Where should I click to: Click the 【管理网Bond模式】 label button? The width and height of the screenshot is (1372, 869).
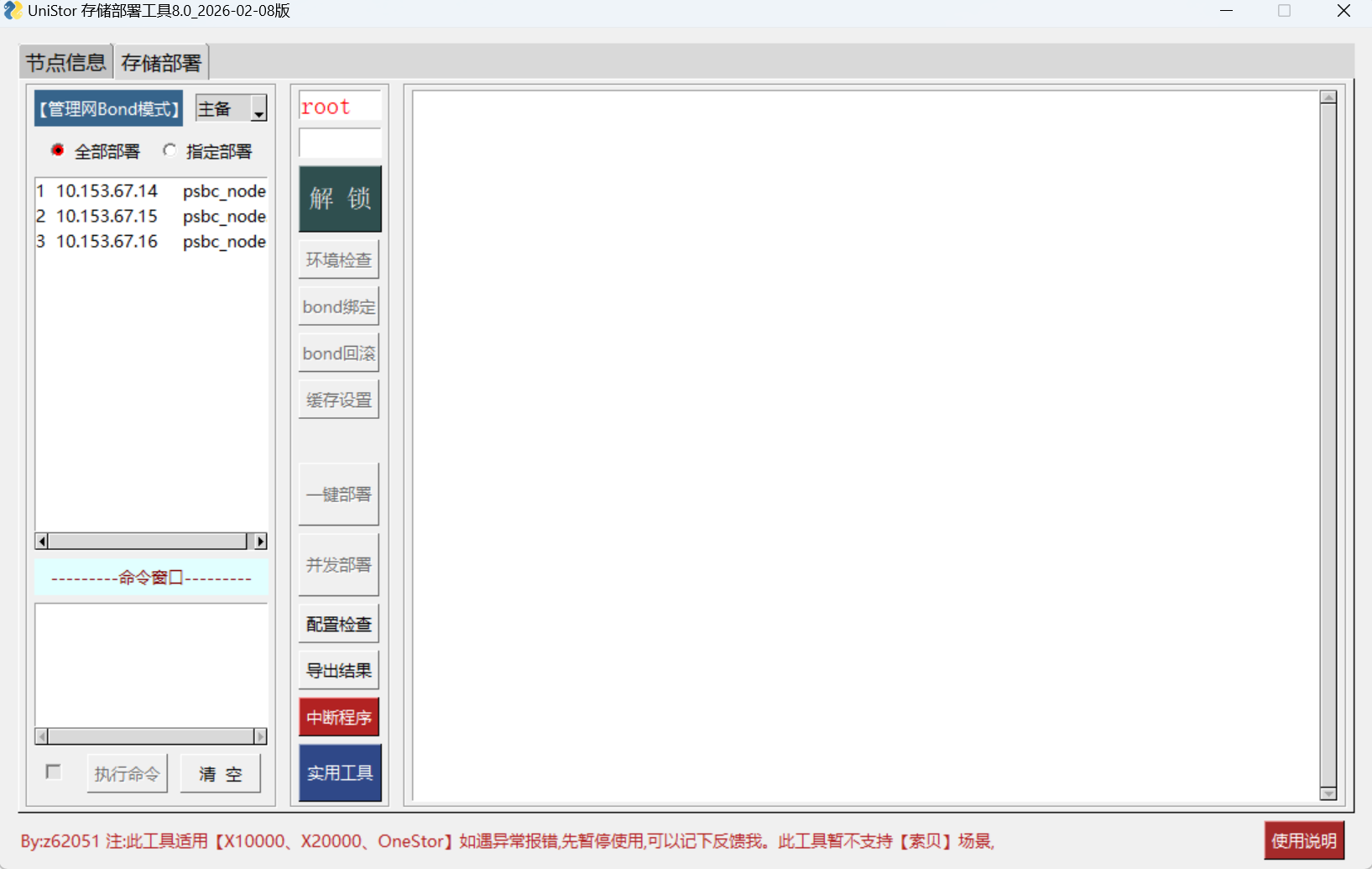coord(108,109)
